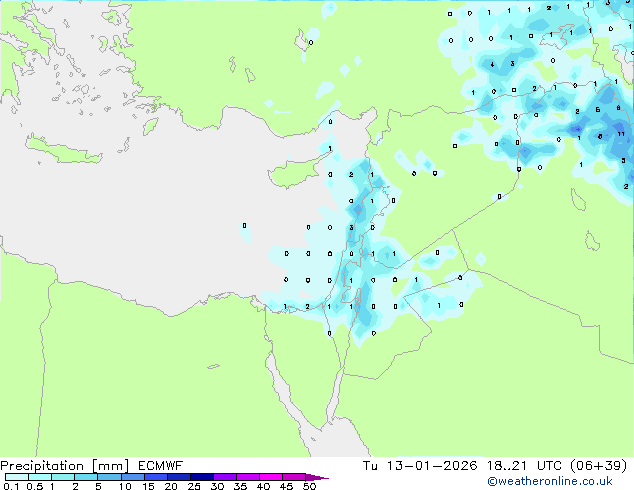Click the '(06+39)' forecast run text

pos(599,466)
